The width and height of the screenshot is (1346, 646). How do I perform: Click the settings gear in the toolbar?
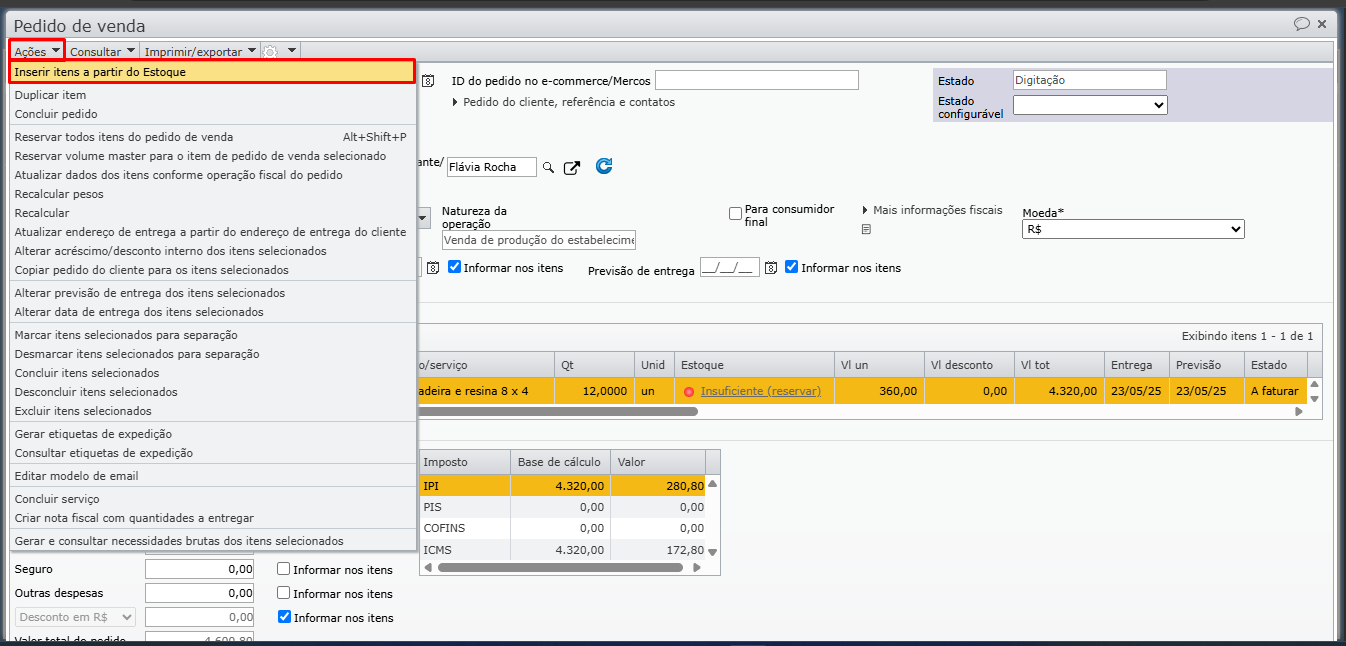(271, 51)
